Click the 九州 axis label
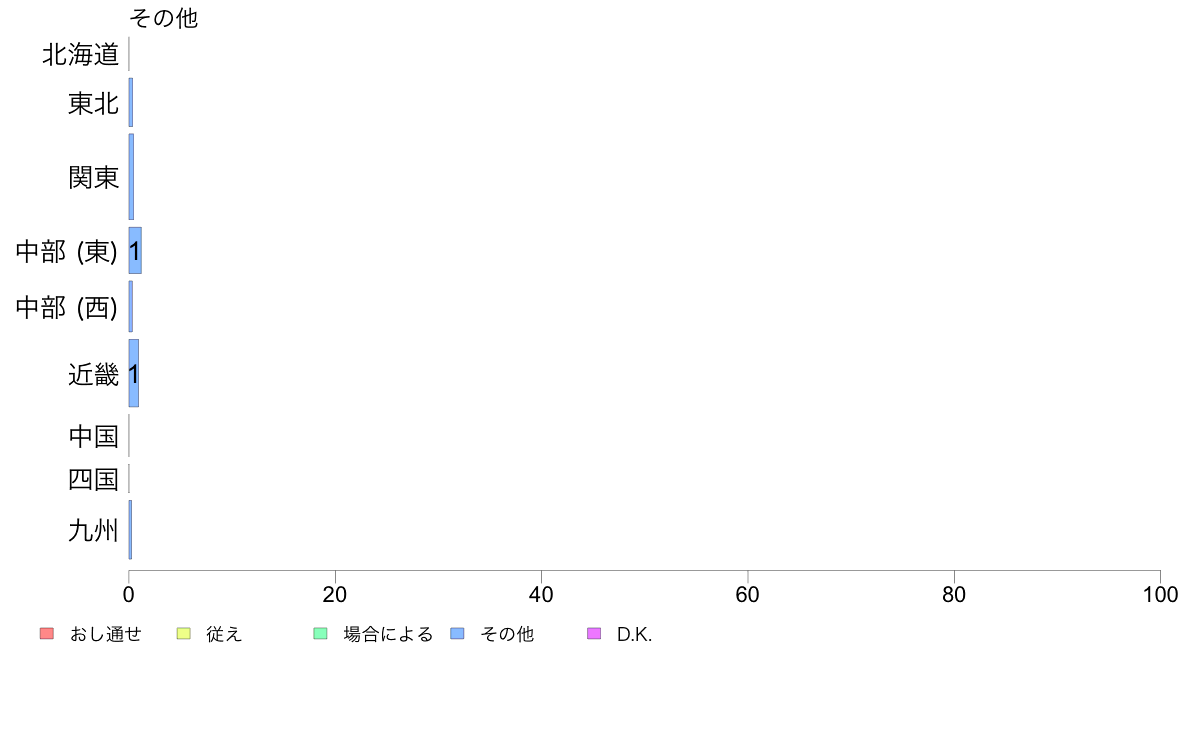Viewport: 1188px width, 736px height. tap(94, 530)
